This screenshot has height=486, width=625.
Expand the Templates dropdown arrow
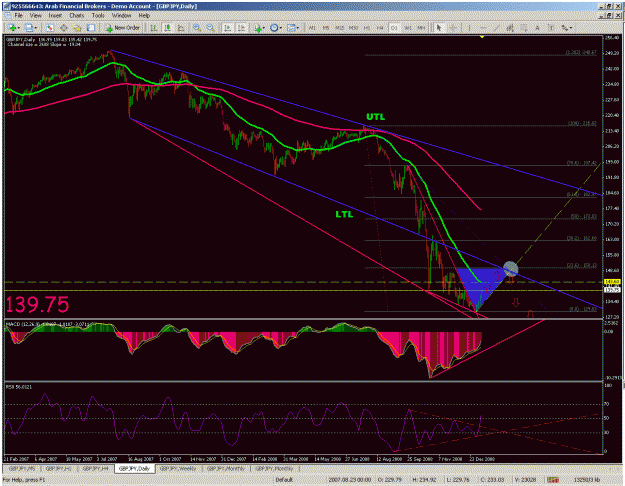tap(298, 28)
